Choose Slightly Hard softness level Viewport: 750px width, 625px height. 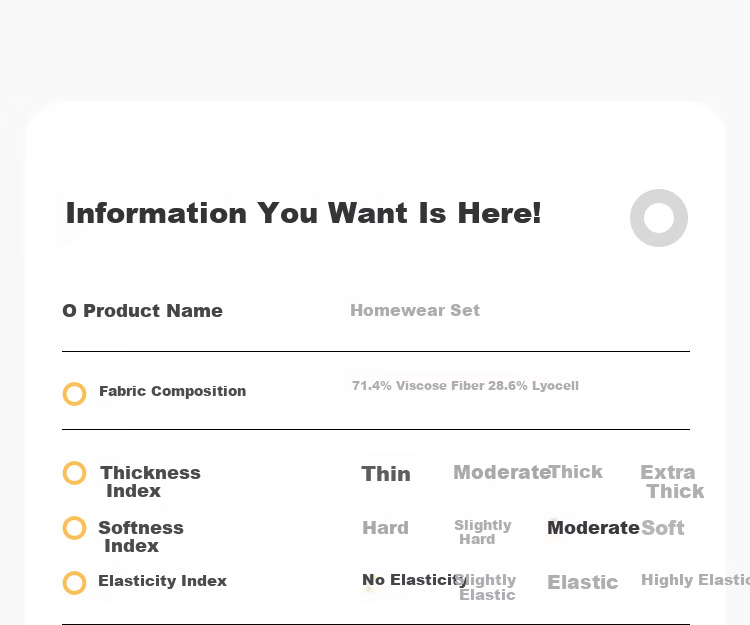click(x=483, y=532)
